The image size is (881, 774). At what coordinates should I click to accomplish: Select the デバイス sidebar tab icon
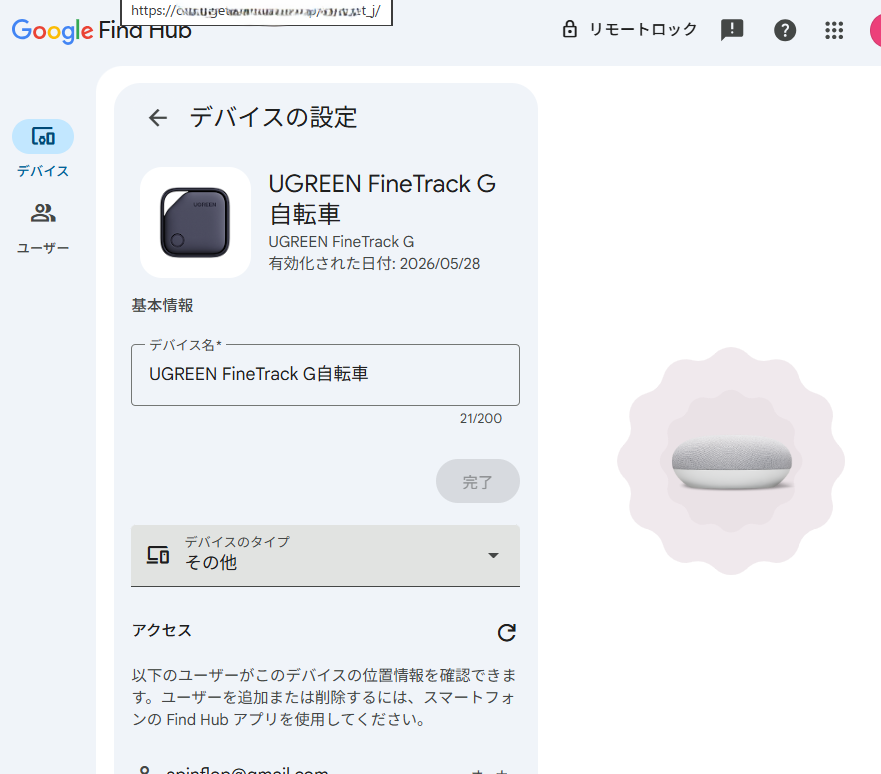43,136
